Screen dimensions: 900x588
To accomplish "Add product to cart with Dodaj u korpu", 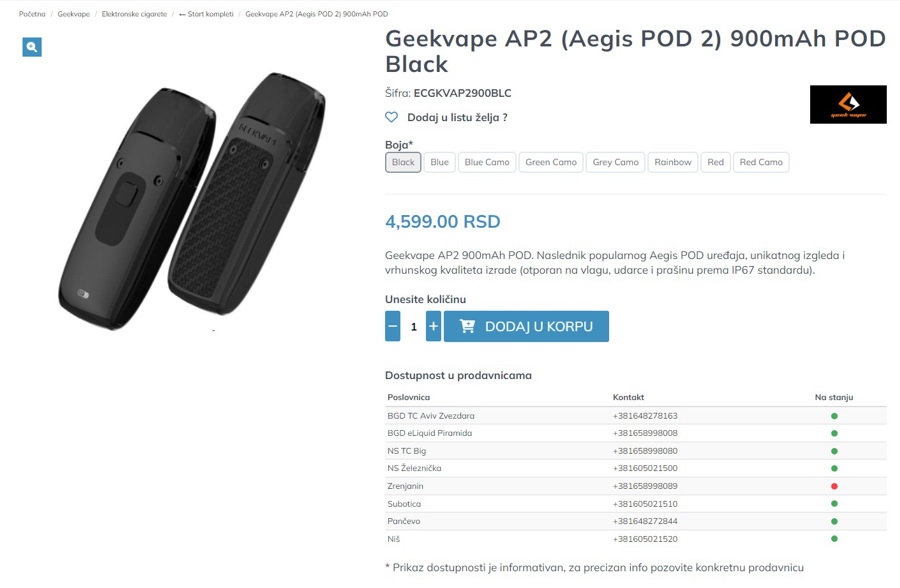I will [526, 326].
